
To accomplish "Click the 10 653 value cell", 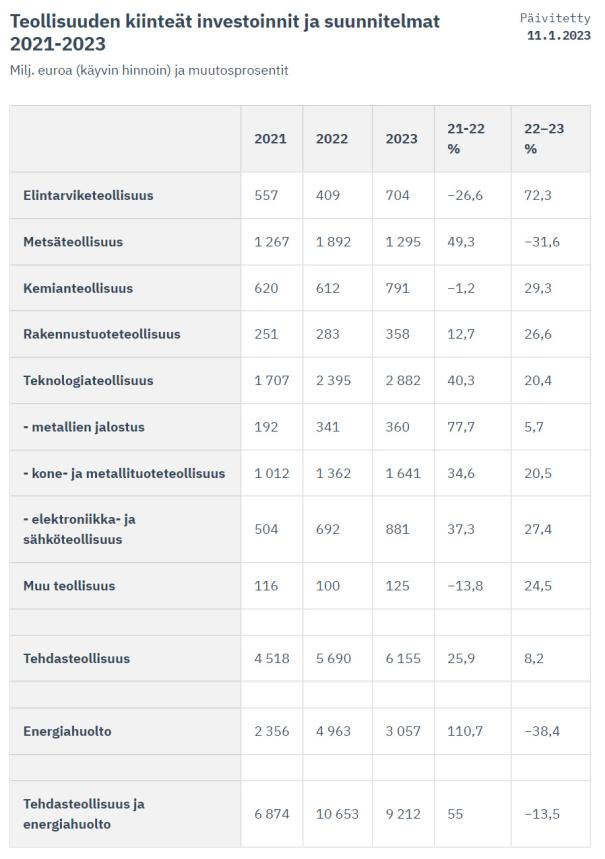I will coord(335,815).
